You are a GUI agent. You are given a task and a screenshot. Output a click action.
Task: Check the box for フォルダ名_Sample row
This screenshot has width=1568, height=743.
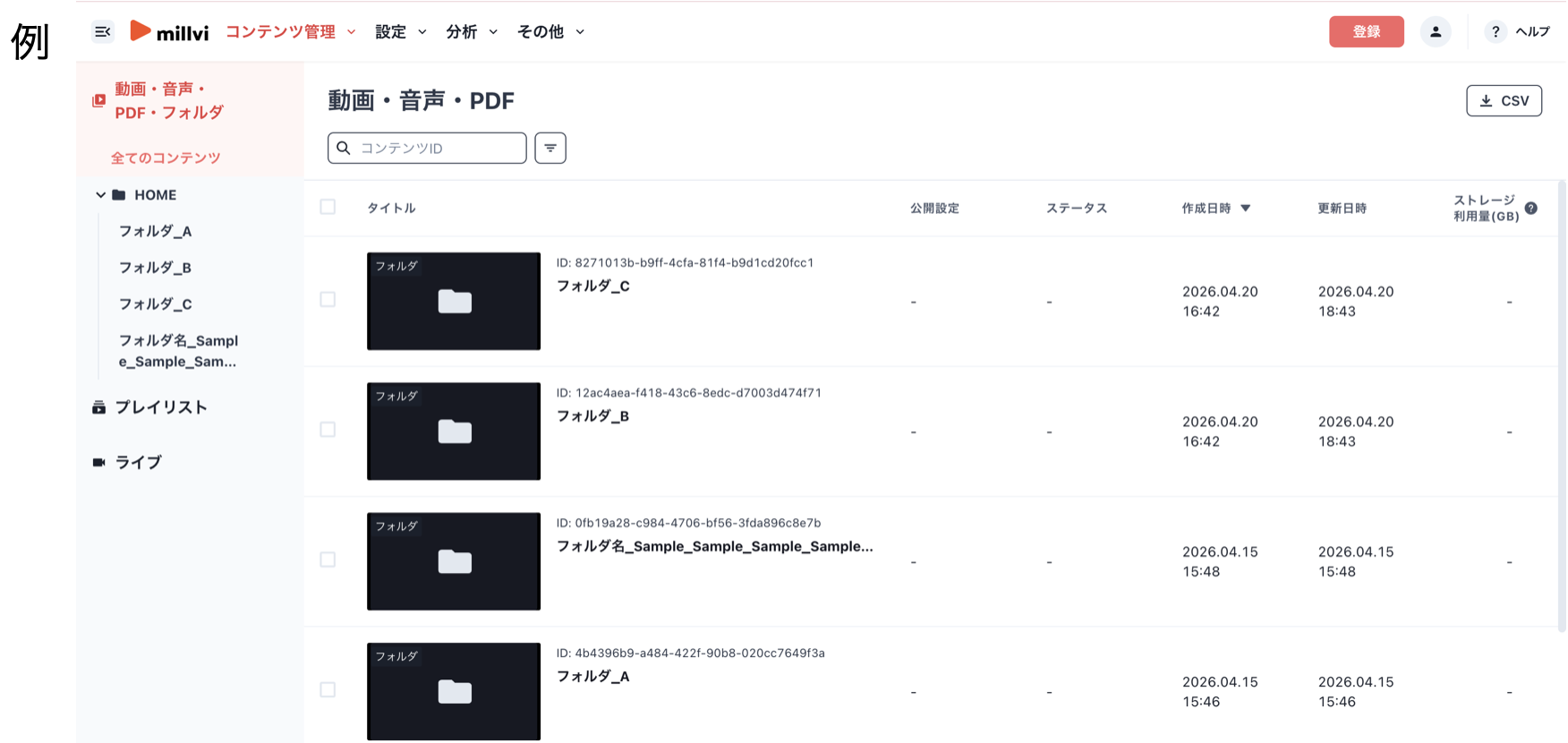(x=328, y=559)
